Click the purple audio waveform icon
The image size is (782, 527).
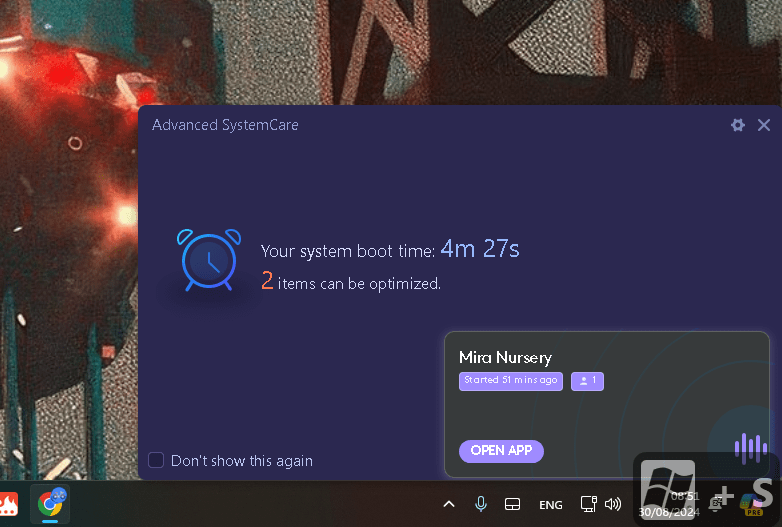(x=751, y=447)
